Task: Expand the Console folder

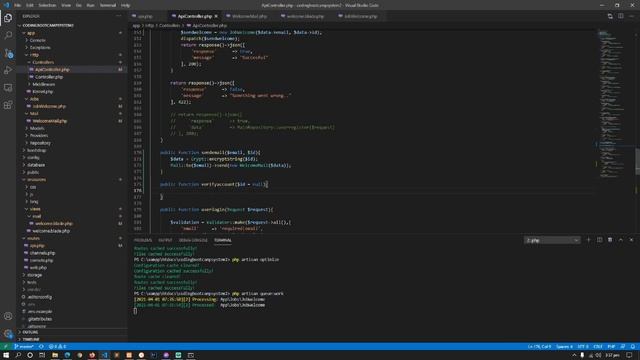Action: click(38, 40)
